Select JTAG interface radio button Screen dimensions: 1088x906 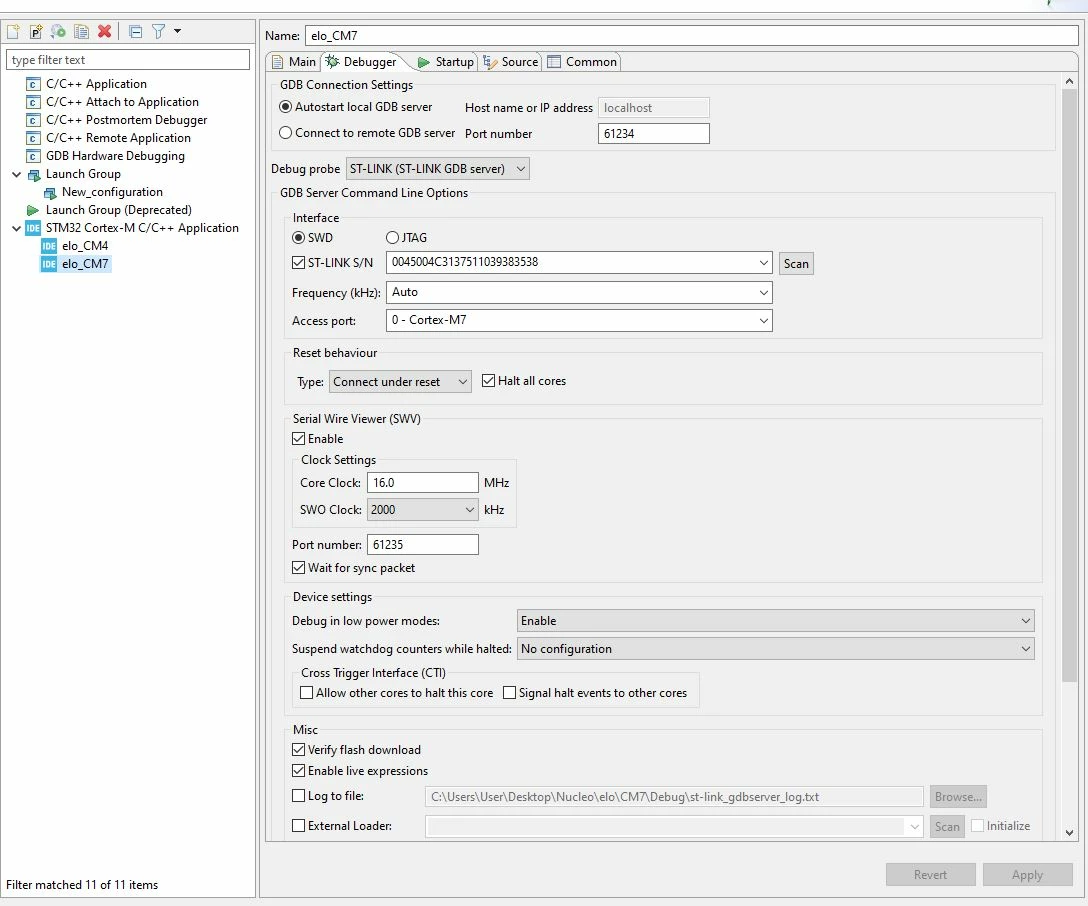407,237
